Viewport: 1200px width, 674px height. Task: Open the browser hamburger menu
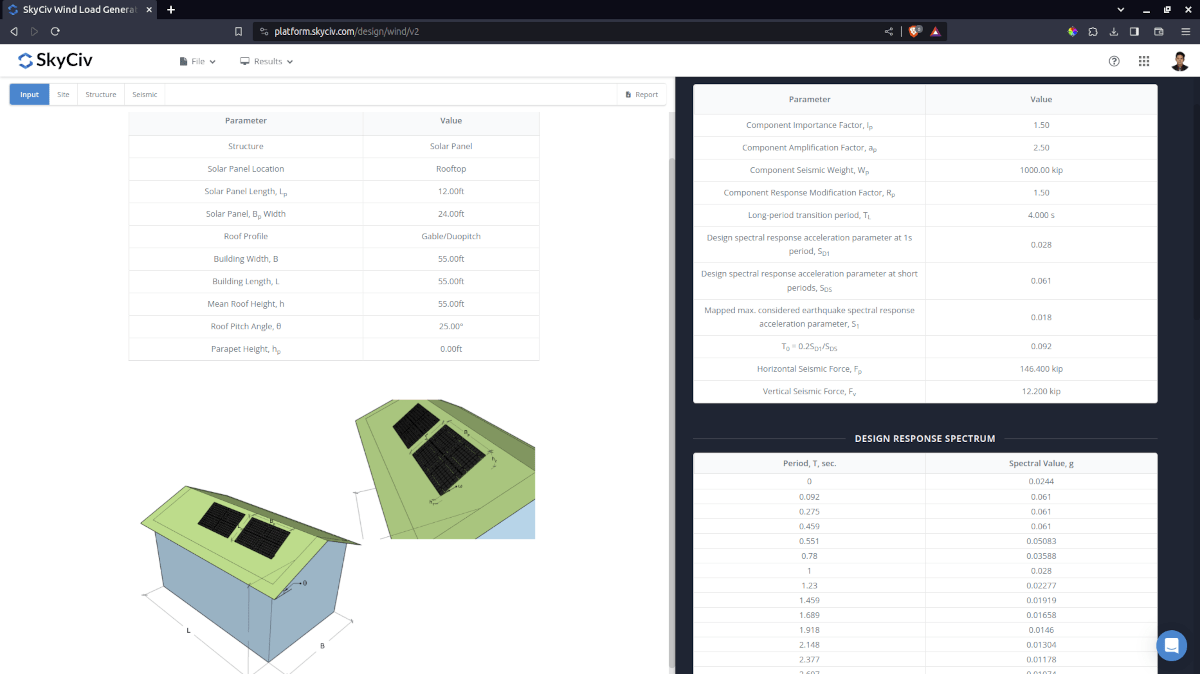point(1186,31)
